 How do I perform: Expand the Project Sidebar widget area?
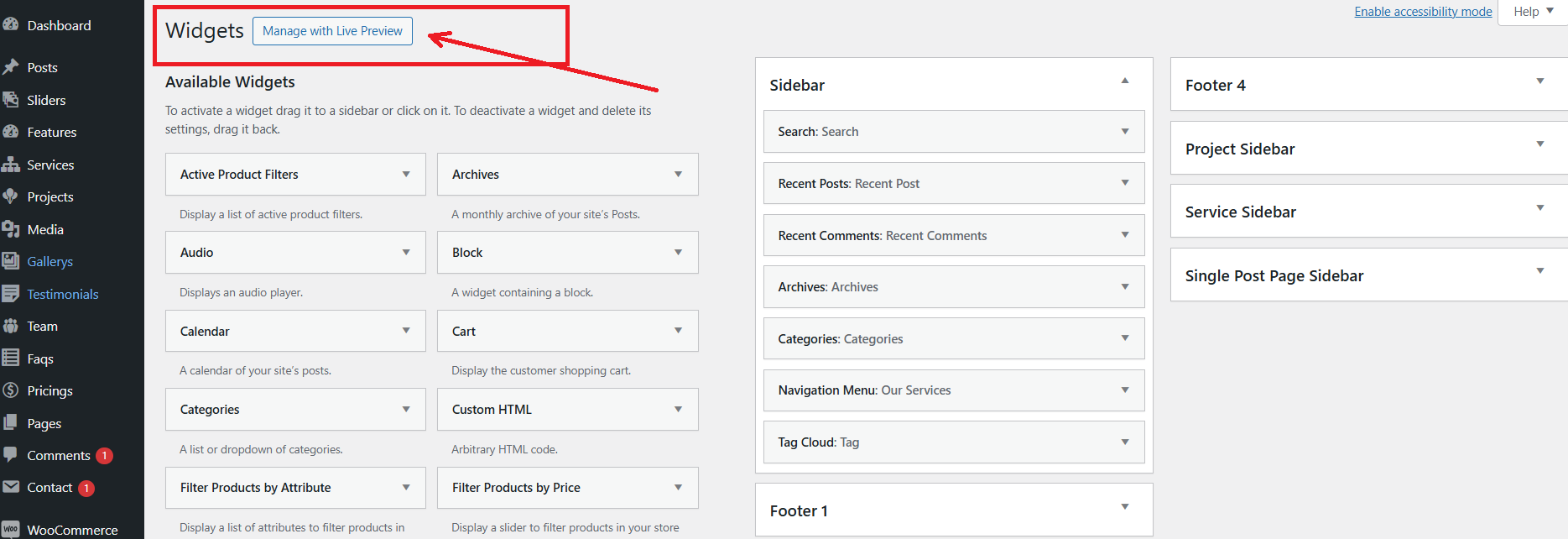(1539, 144)
